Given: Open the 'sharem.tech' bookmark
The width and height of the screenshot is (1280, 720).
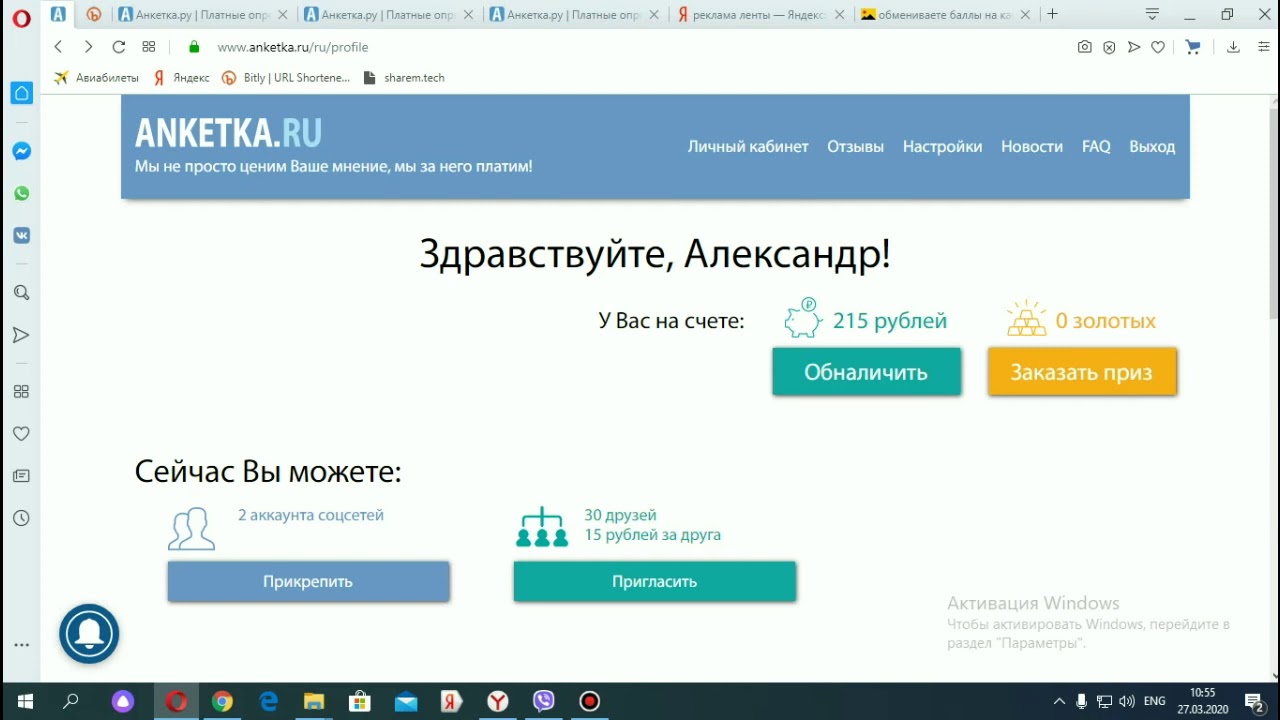Looking at the screenshot, I should point(404,78).
